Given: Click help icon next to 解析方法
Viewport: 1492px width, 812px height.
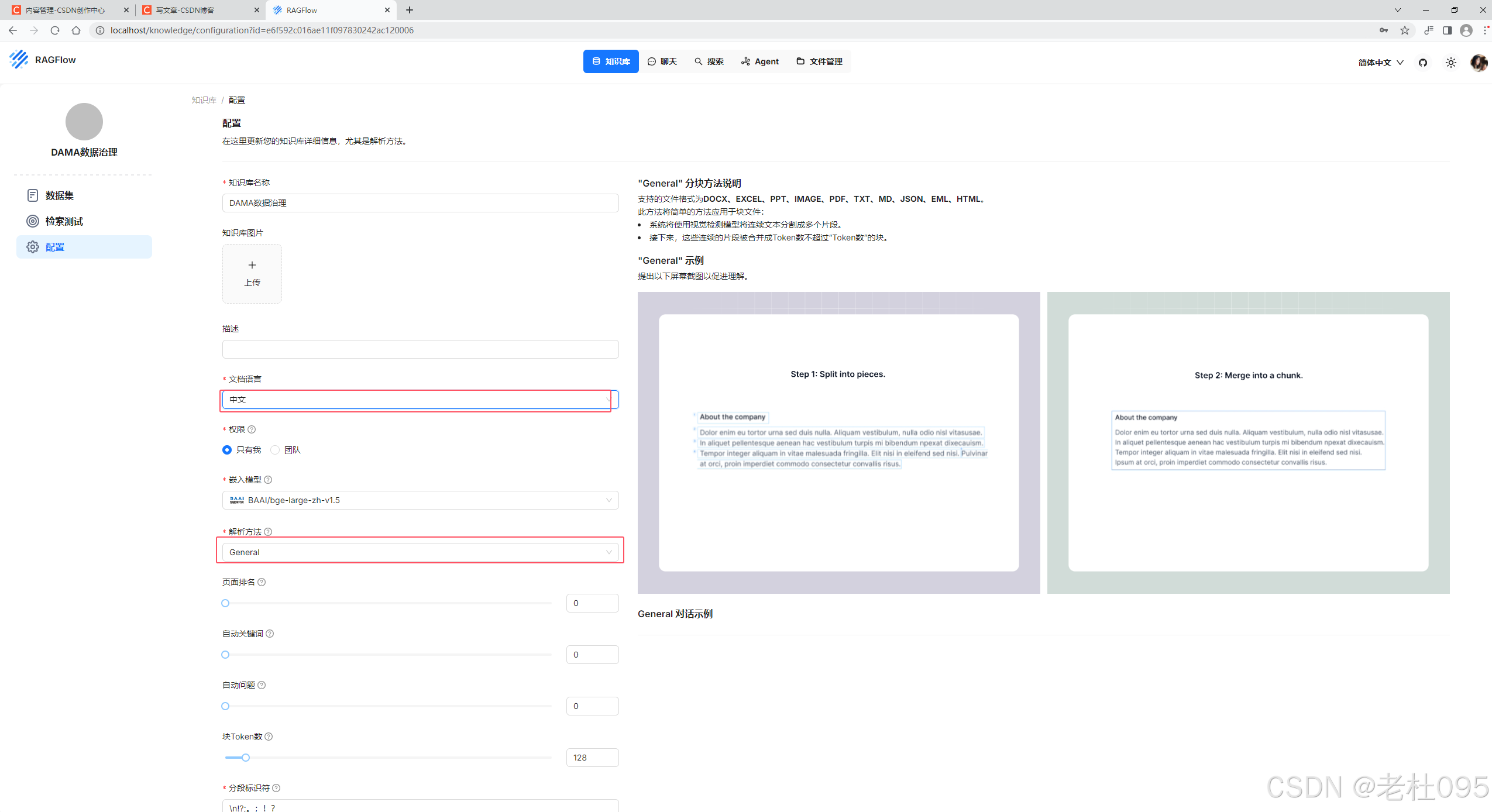Looking at the screenshot, I should coord(268,532).
